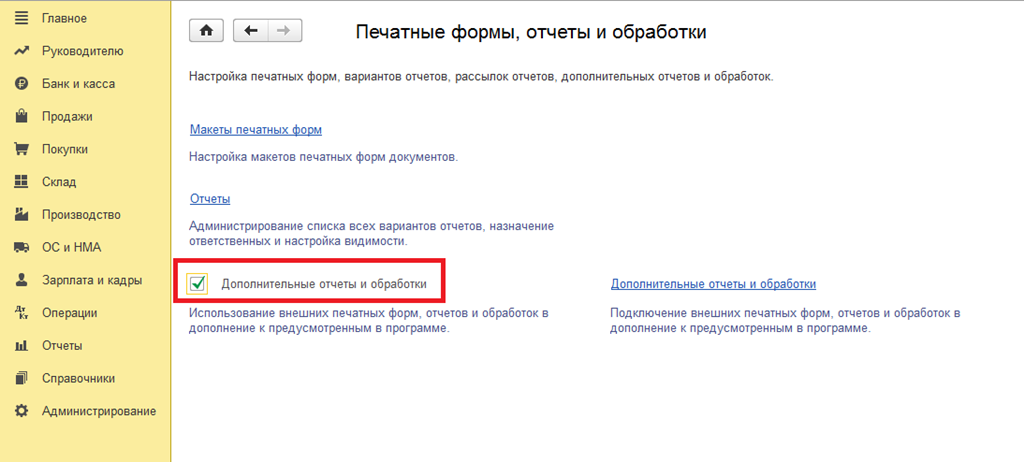The height and width of the screenshot is (462, 1024).
Task: Open the ОС и НМА section
Action: (71, 248)
